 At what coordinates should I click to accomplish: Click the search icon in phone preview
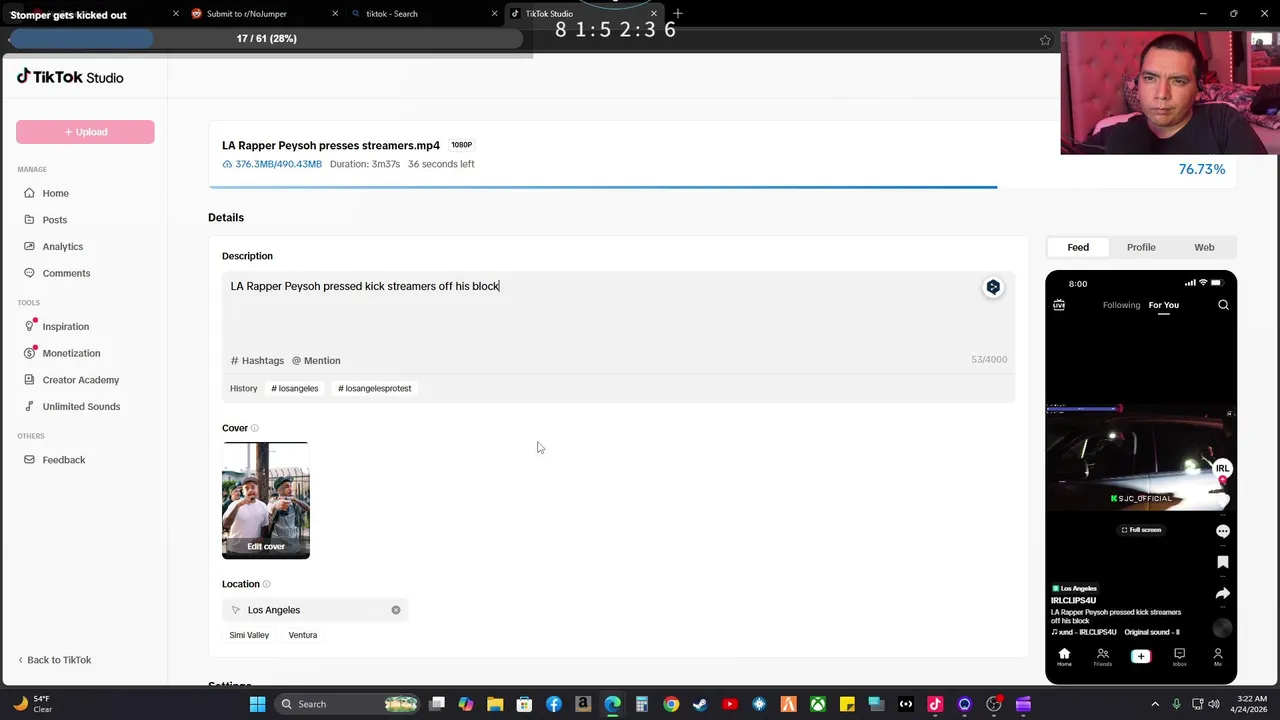(x=1223, y=305)
